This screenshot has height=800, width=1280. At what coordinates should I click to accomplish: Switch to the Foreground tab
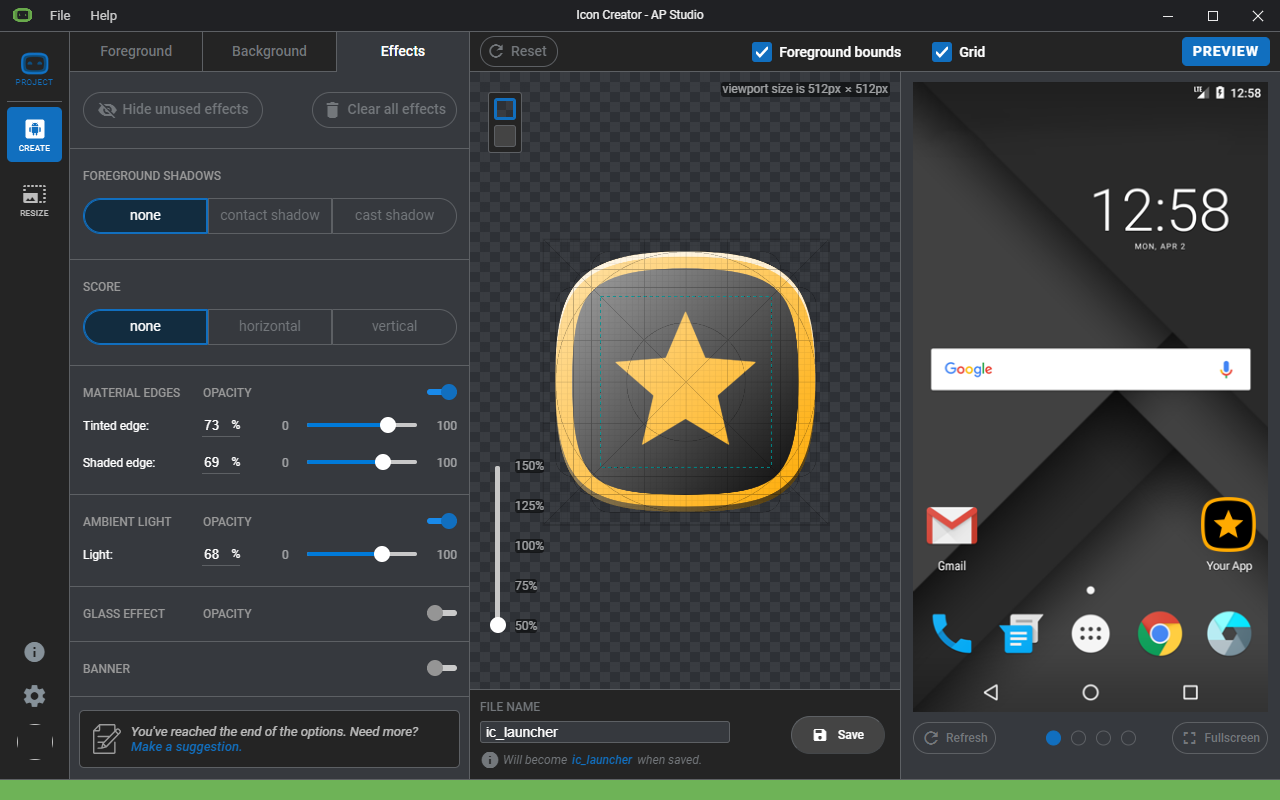click(x=136, y=51)
